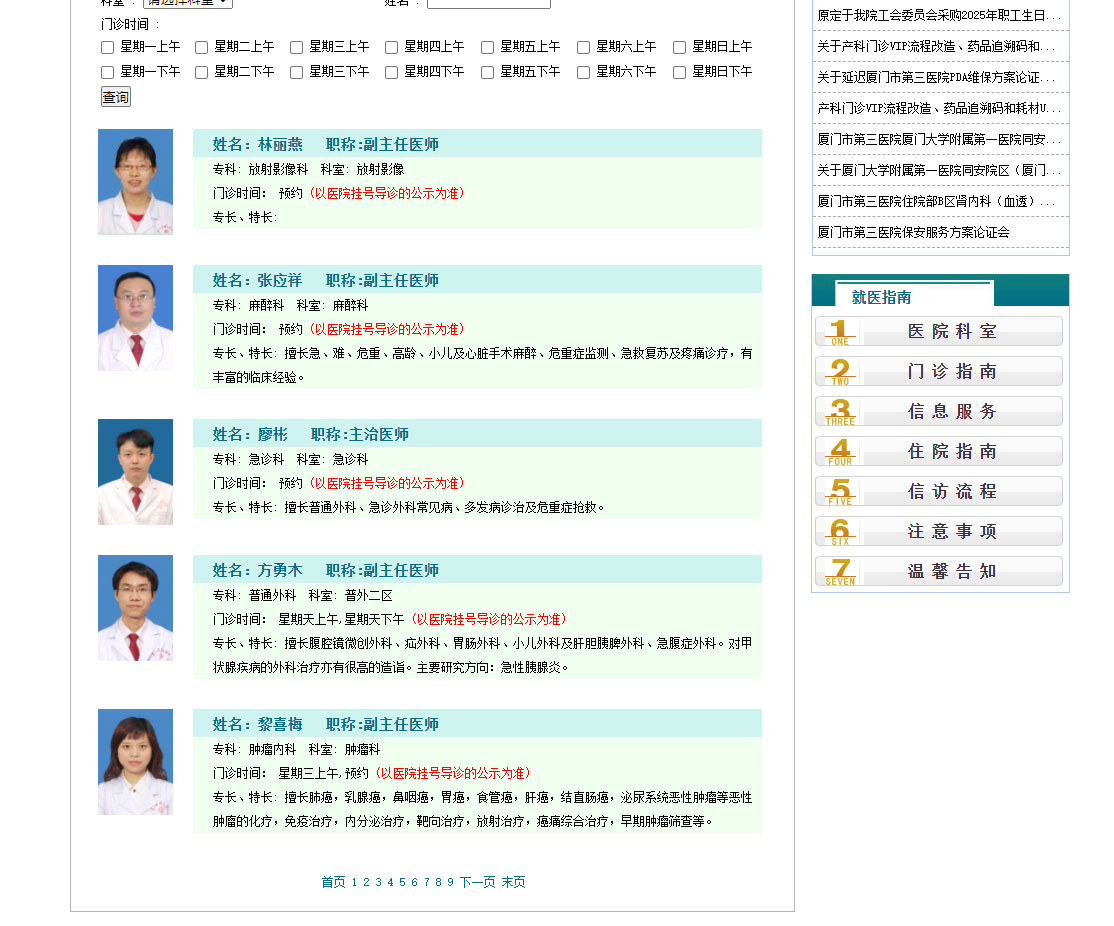Check the 星期一下午 checkbox
Viewport: 1114px width, 926px height.
pos(107,72)
